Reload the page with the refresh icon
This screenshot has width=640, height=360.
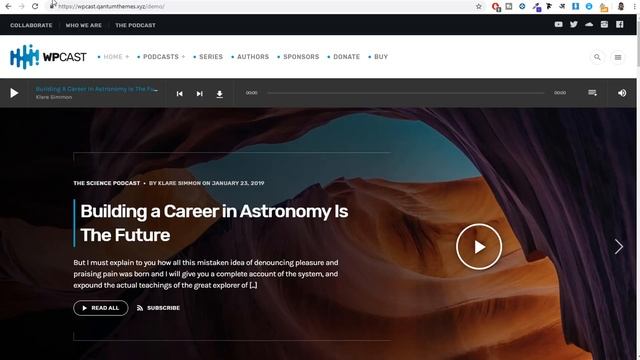point(35,6)
